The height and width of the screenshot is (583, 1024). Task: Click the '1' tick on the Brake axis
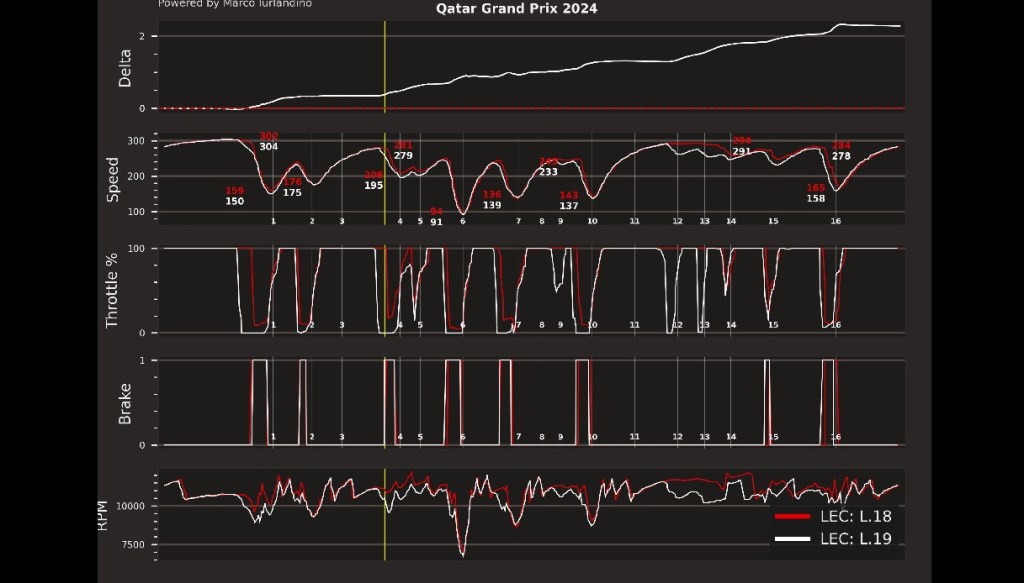click(x=142, y=360)
